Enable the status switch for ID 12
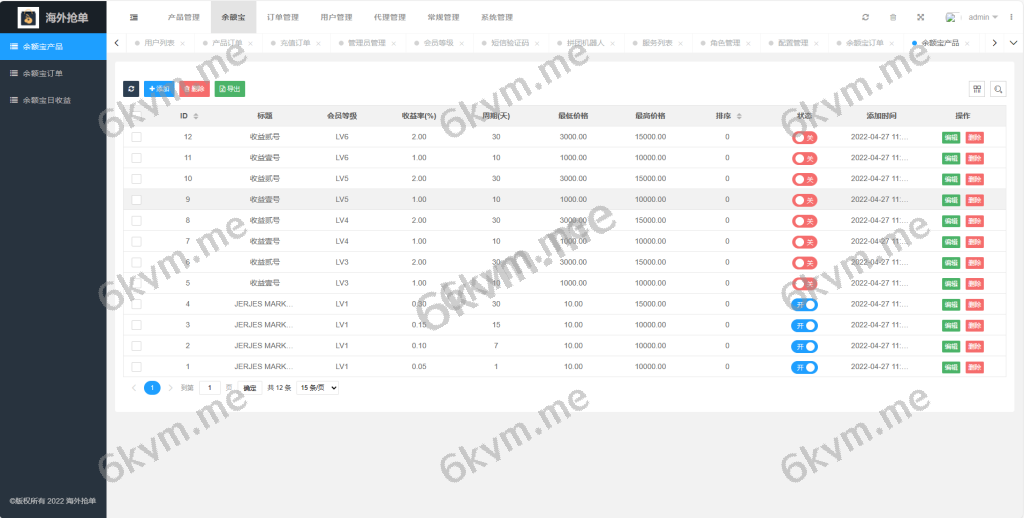Image resolution: width=1024 pixels, height=518 pixels. [805, 137]
